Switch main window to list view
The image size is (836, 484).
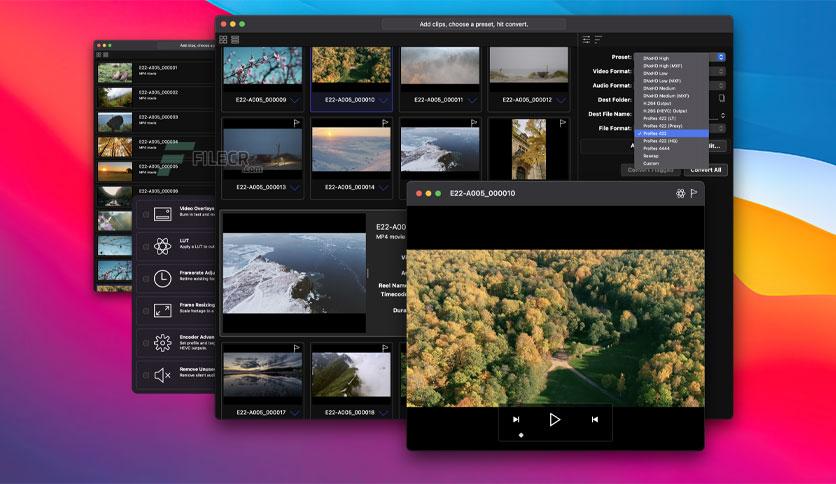[235, 39]
